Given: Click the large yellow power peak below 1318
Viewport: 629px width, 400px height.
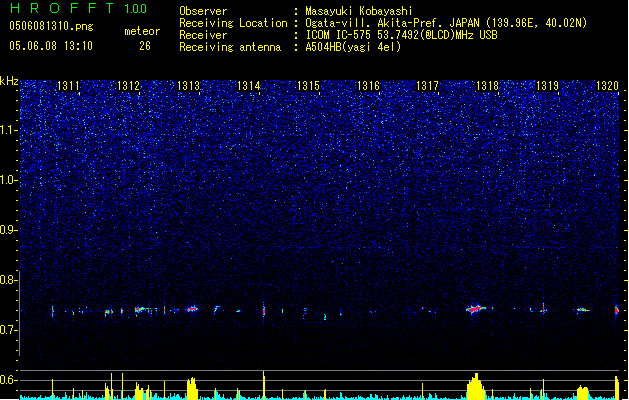Looking at the screenshot, I should (476, 387).
